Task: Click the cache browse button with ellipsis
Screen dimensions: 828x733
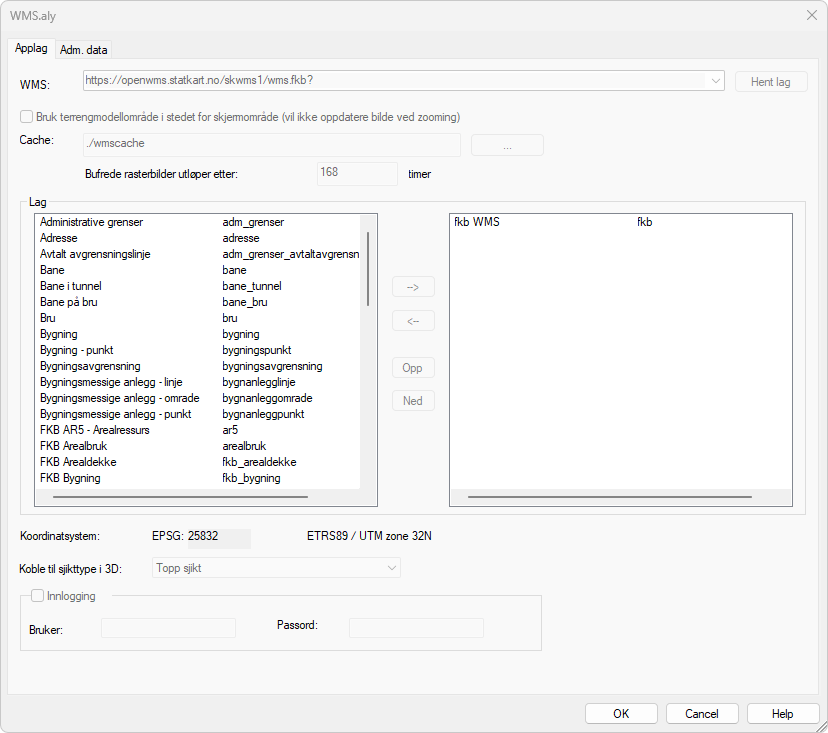Action: pyautogui.click(x=507, y=145)
